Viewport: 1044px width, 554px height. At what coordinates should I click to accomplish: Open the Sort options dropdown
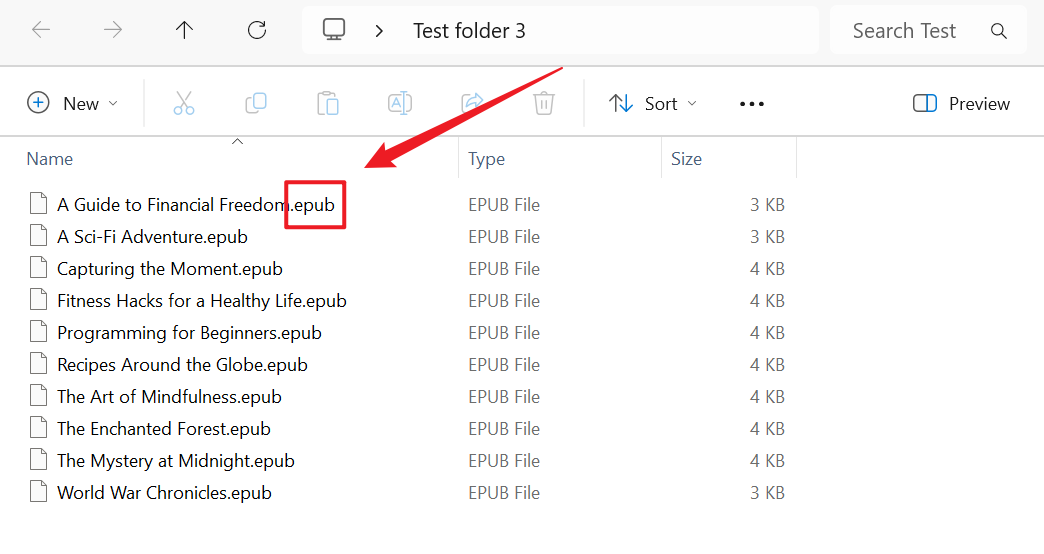coord(653,103)
